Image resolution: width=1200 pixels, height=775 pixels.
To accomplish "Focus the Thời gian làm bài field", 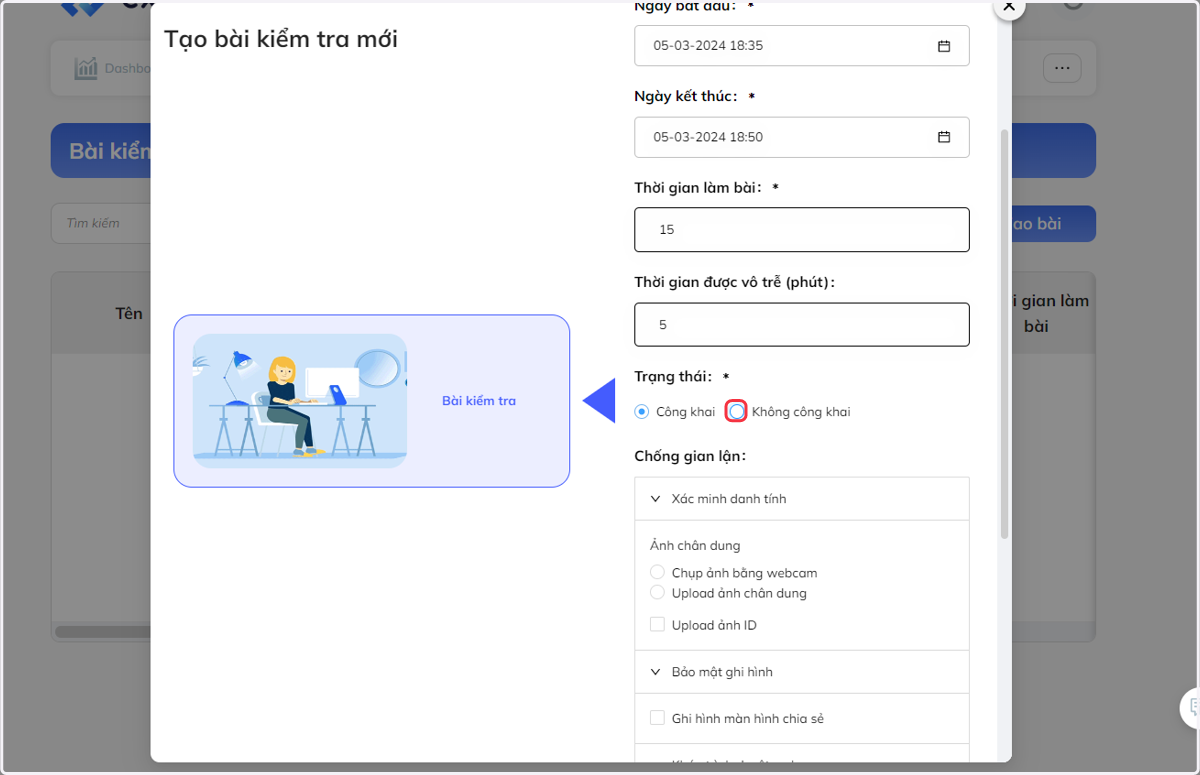I will [802, 230].
